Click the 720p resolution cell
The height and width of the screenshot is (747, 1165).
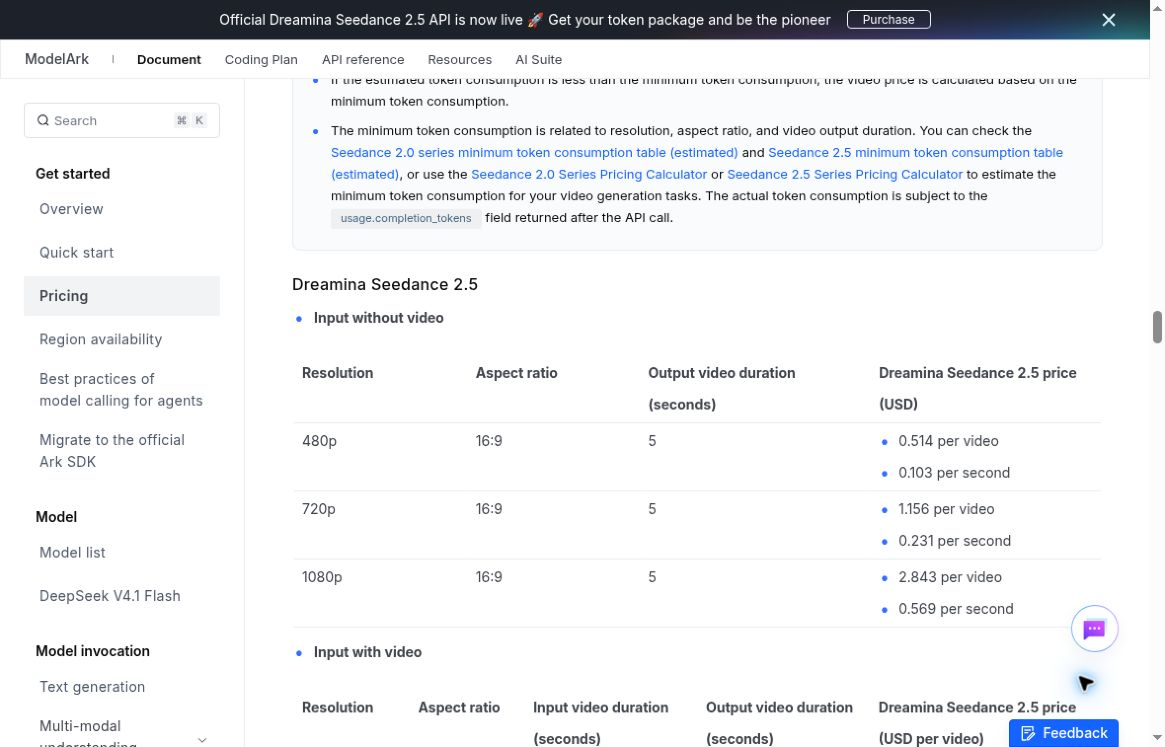(318, 509)
